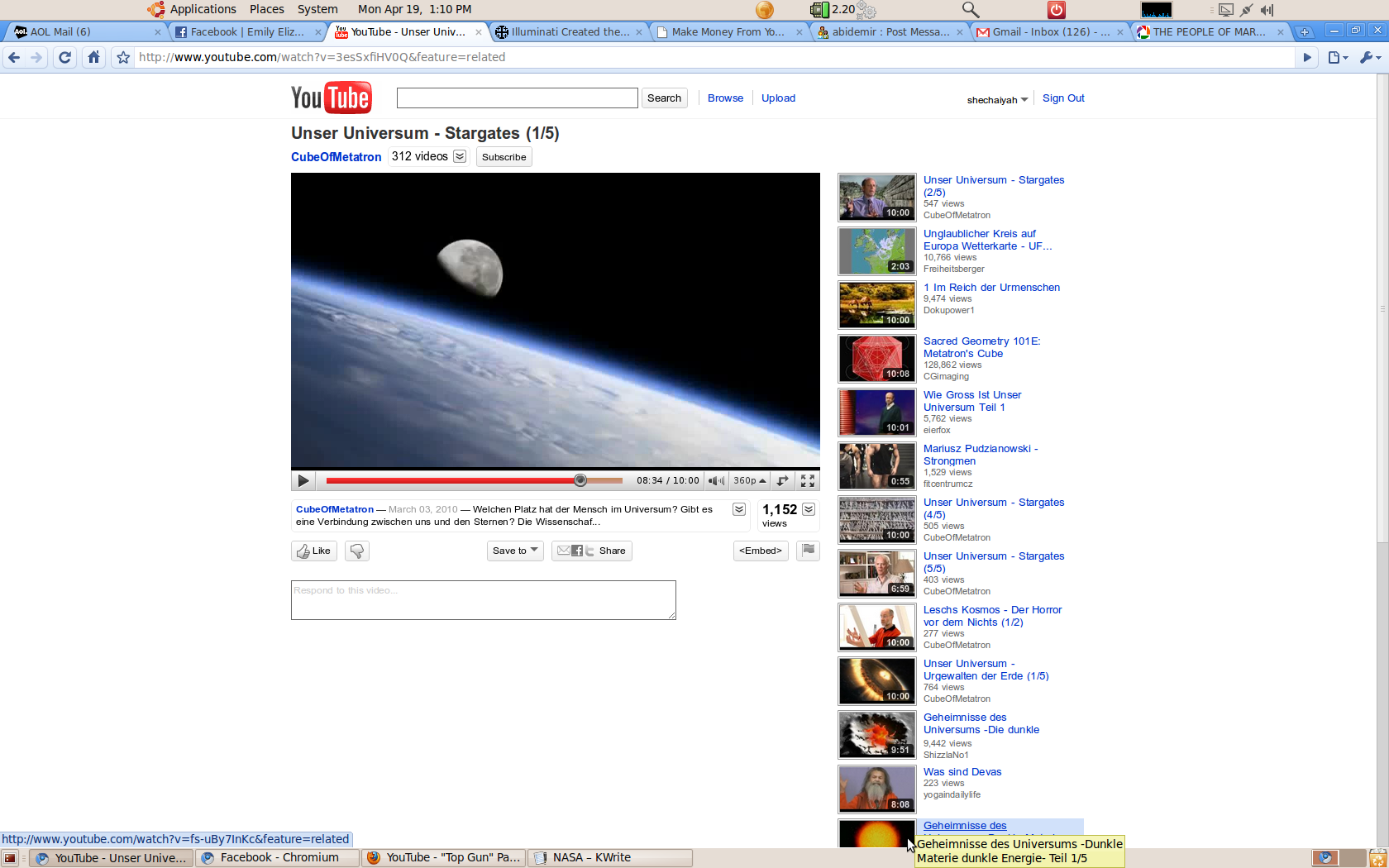
Task: Click the YouTube logo
Action: point(331,98)
